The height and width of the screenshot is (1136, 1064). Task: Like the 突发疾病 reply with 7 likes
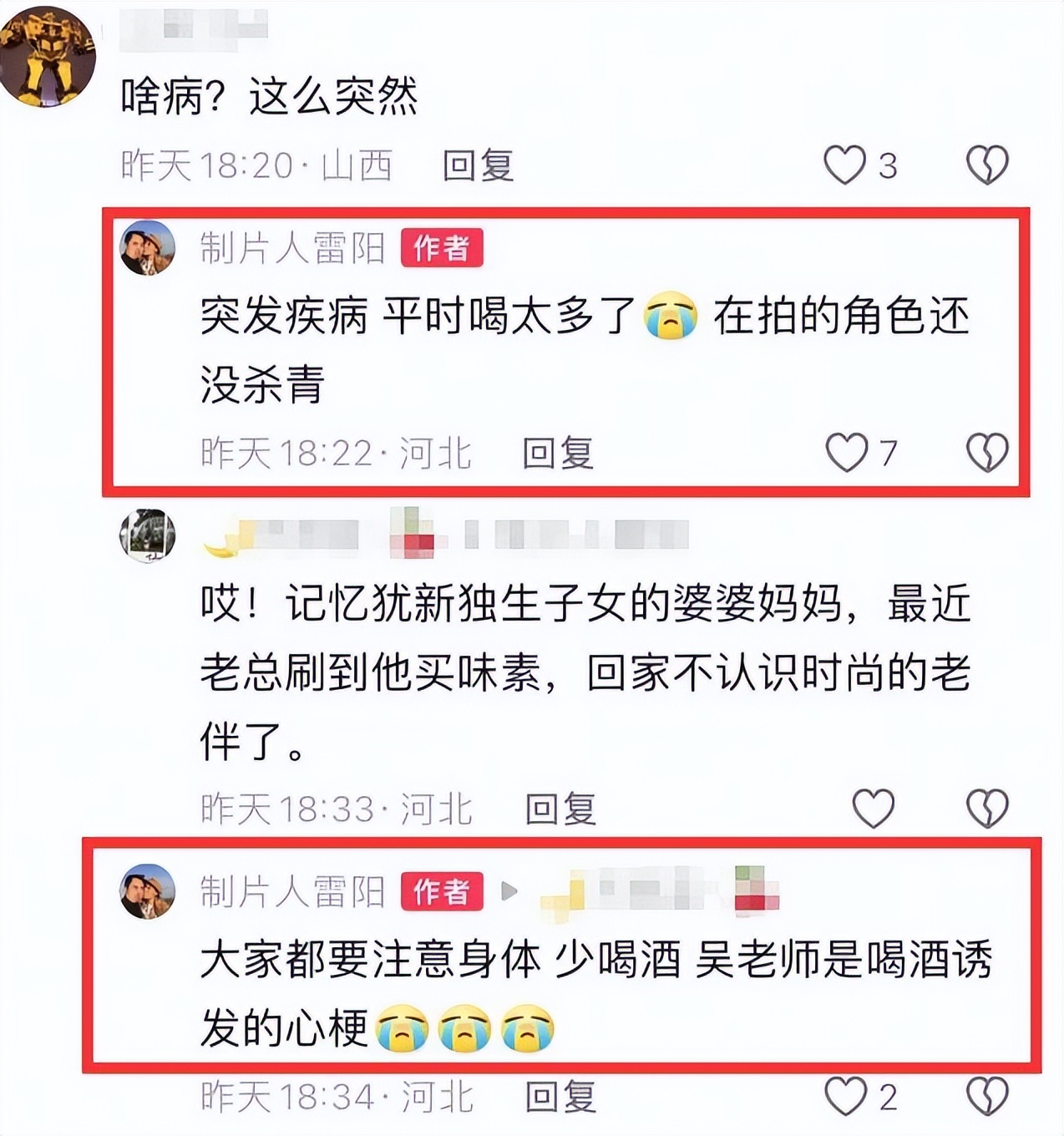(846, 453)
